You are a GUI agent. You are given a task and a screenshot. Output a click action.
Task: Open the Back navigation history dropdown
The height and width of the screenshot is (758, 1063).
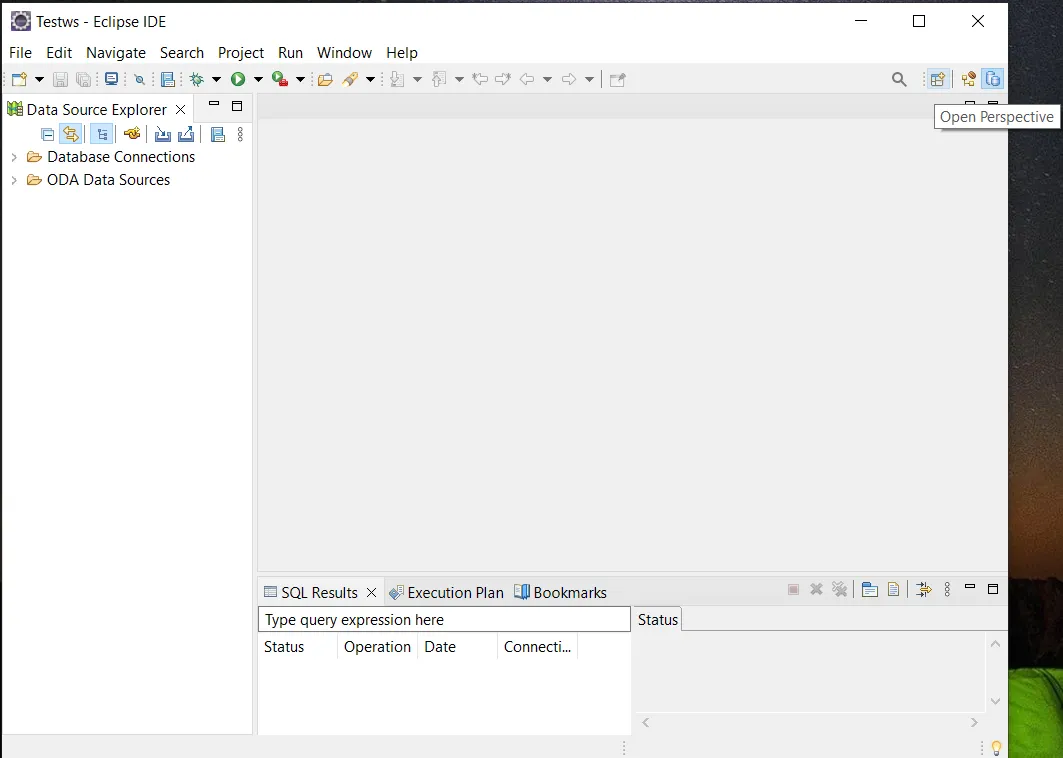pyautogui.click(x=547, y=79)
